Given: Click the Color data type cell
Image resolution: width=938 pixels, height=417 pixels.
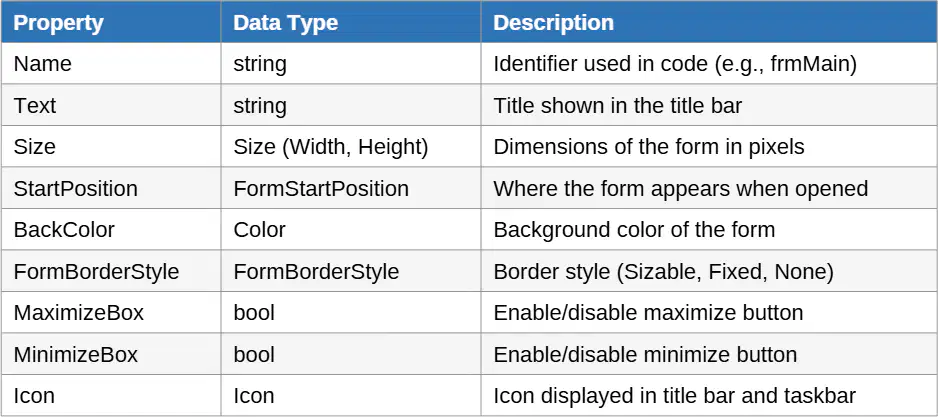Looking at the screenshot, I should click(x=351, y=230).
